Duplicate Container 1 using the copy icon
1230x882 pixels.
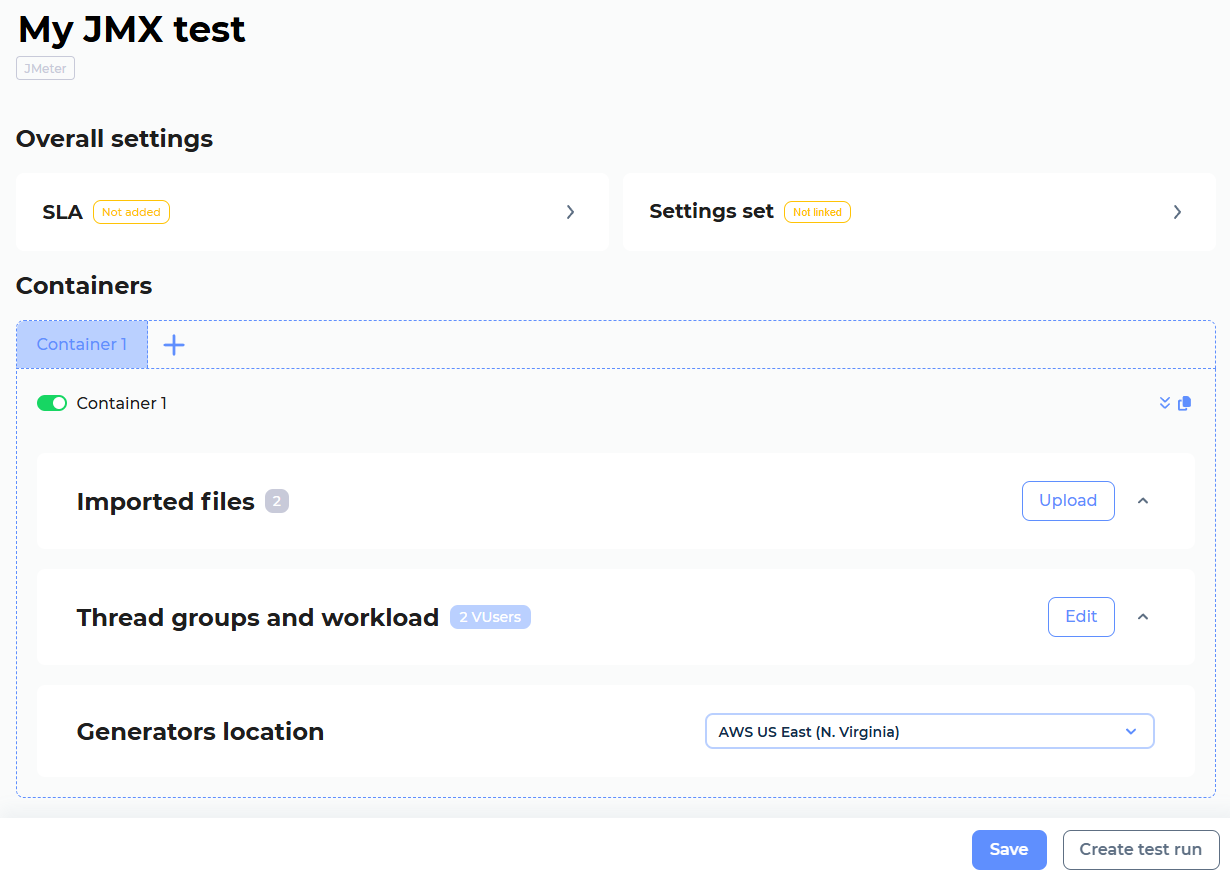point(1185,403)
